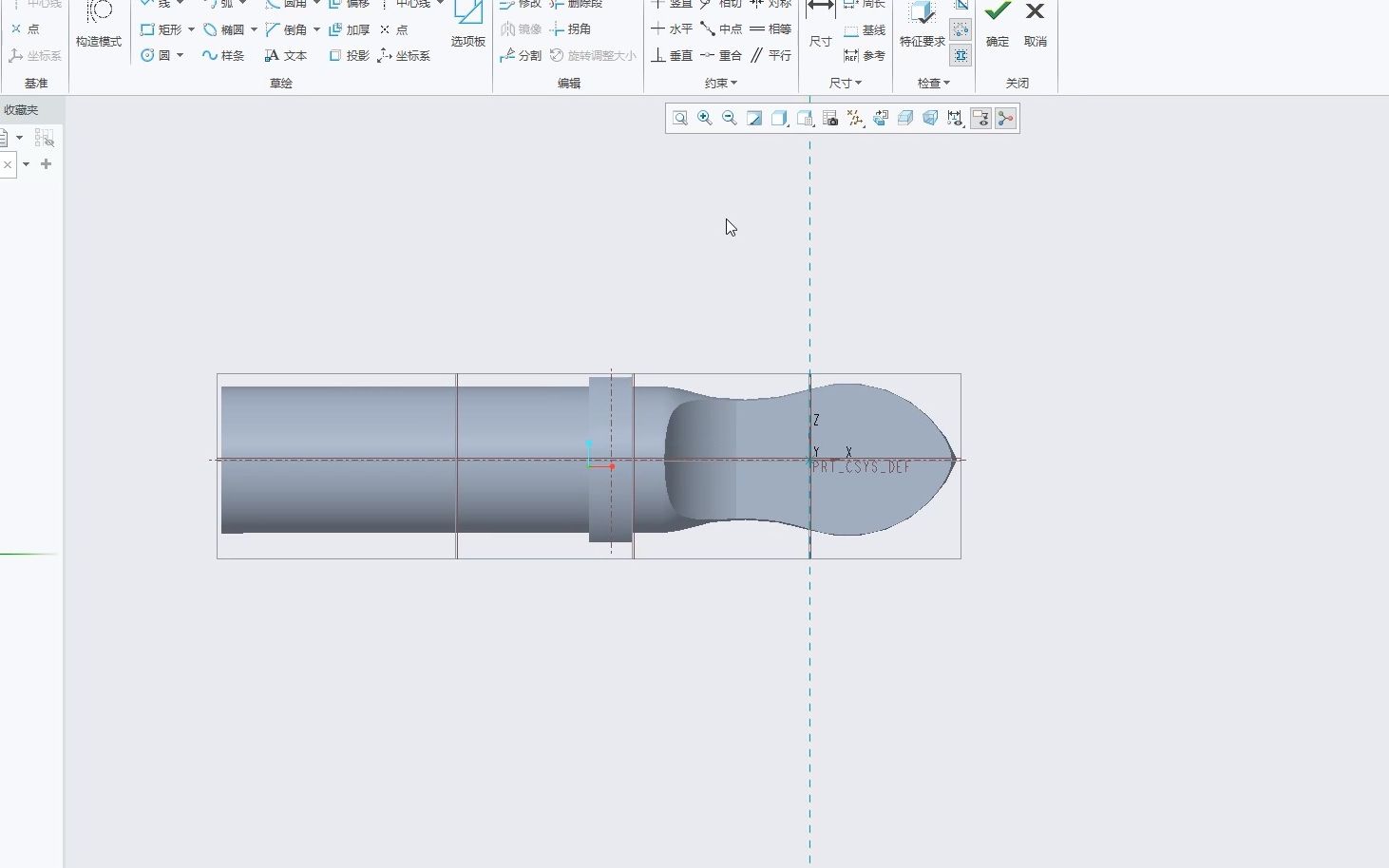This screenshot has height=868, width=1389.
Task: Open the display style cube dropdown
Action: pos(780,118)
